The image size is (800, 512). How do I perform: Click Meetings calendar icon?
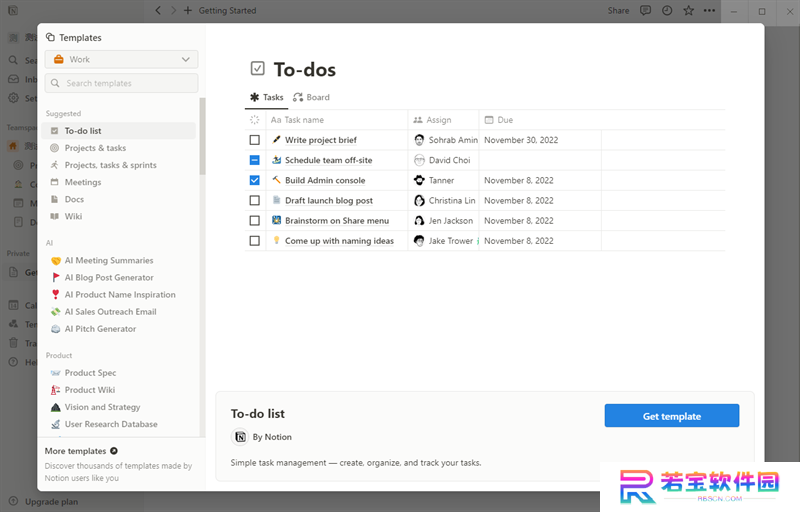pos(55,182)
